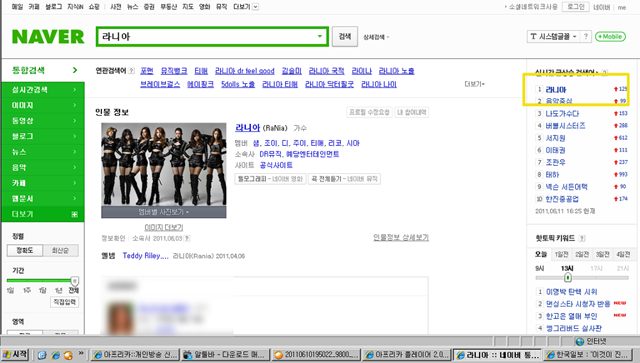Click the 기간 period slider handle
This screenshot has height=363, width=640.
click(x=74, y=281)
